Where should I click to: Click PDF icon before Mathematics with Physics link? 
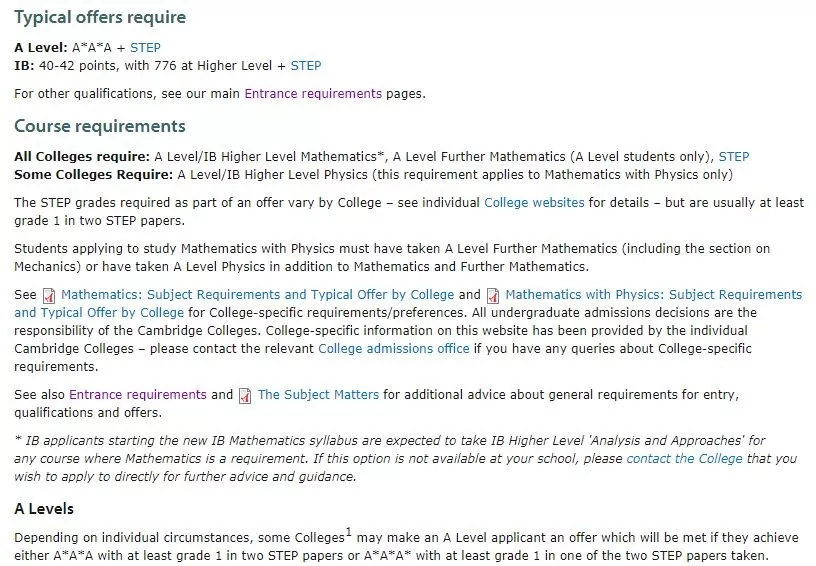(x=493, y=295)
